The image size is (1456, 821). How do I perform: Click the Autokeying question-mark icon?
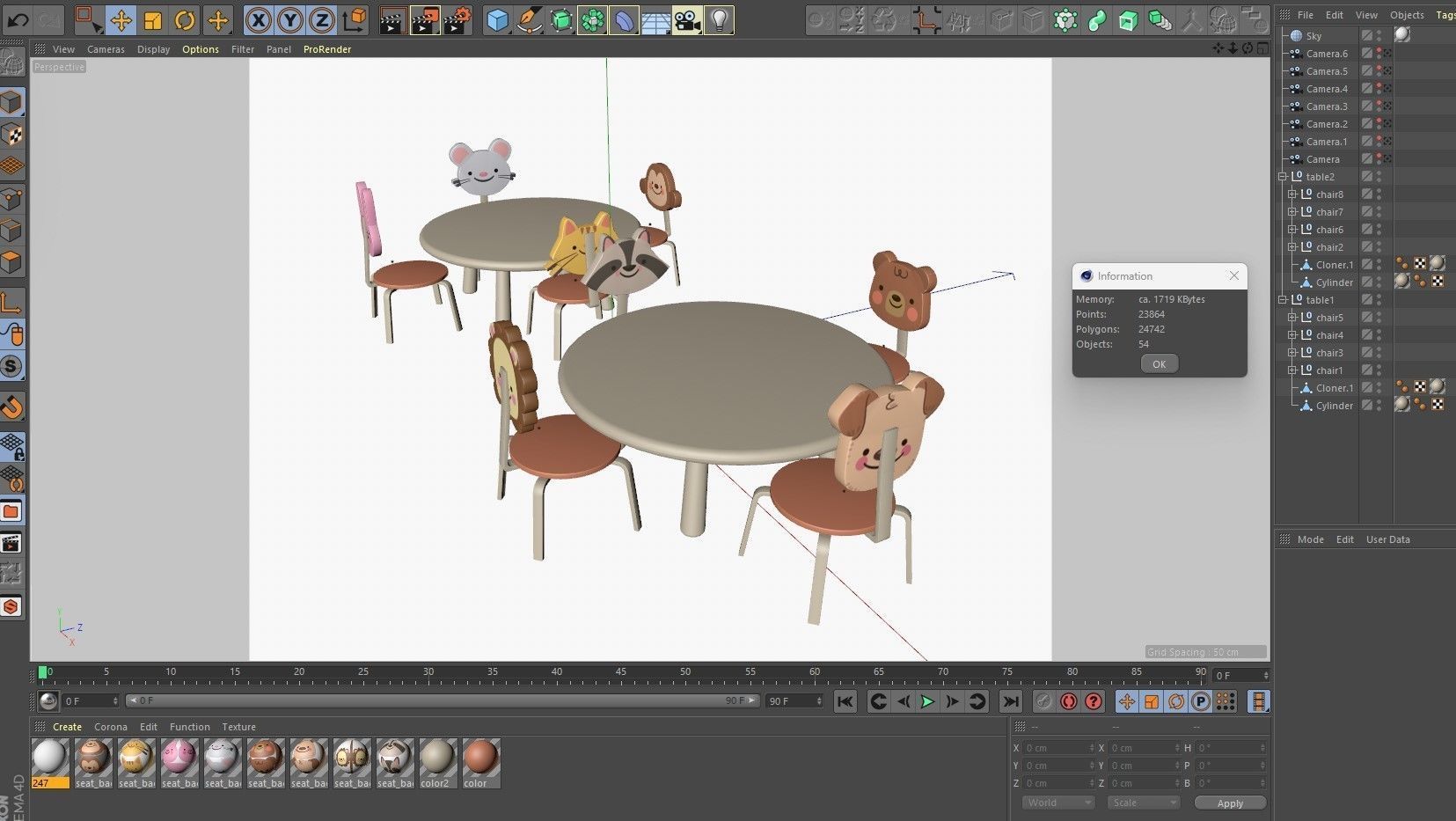point(1094,701)
